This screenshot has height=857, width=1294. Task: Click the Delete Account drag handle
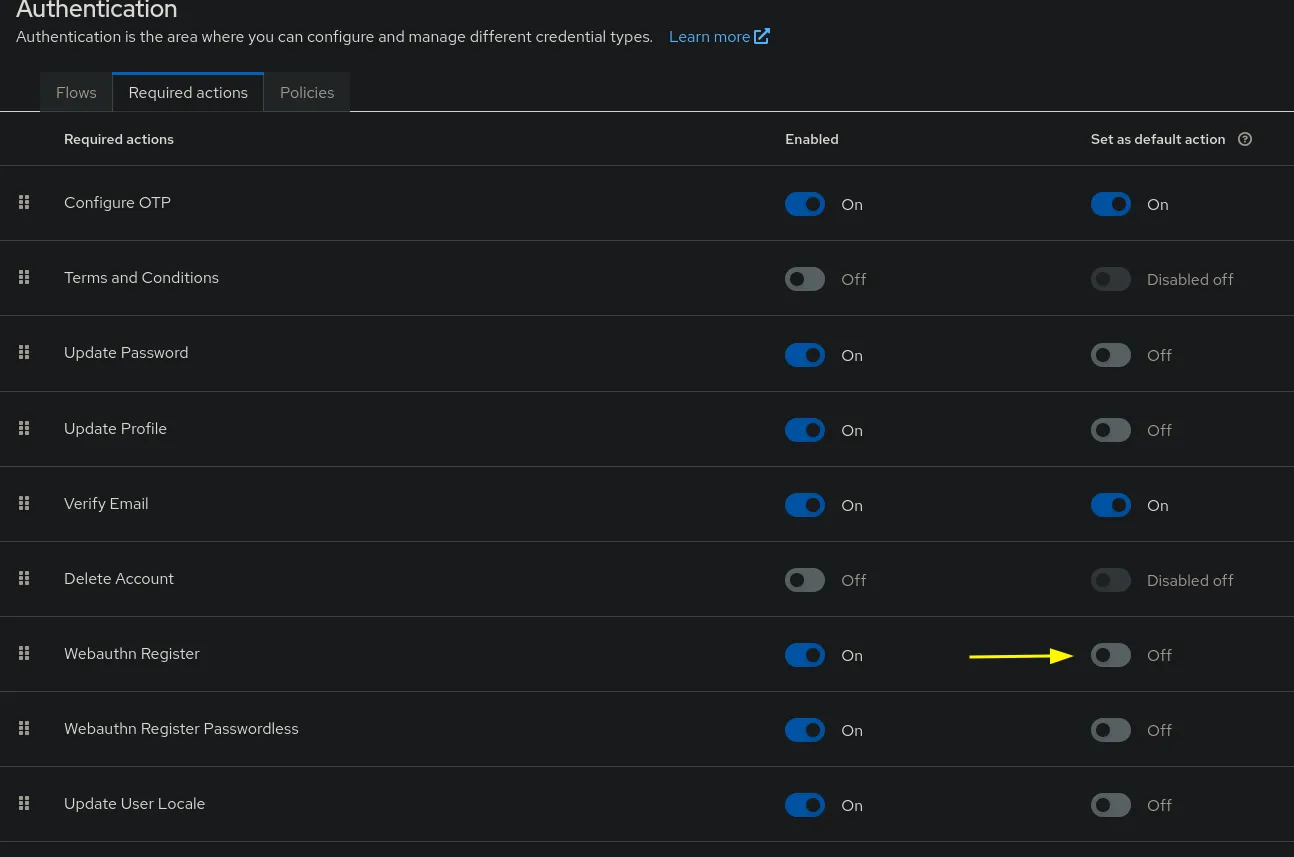pos(24,578)
